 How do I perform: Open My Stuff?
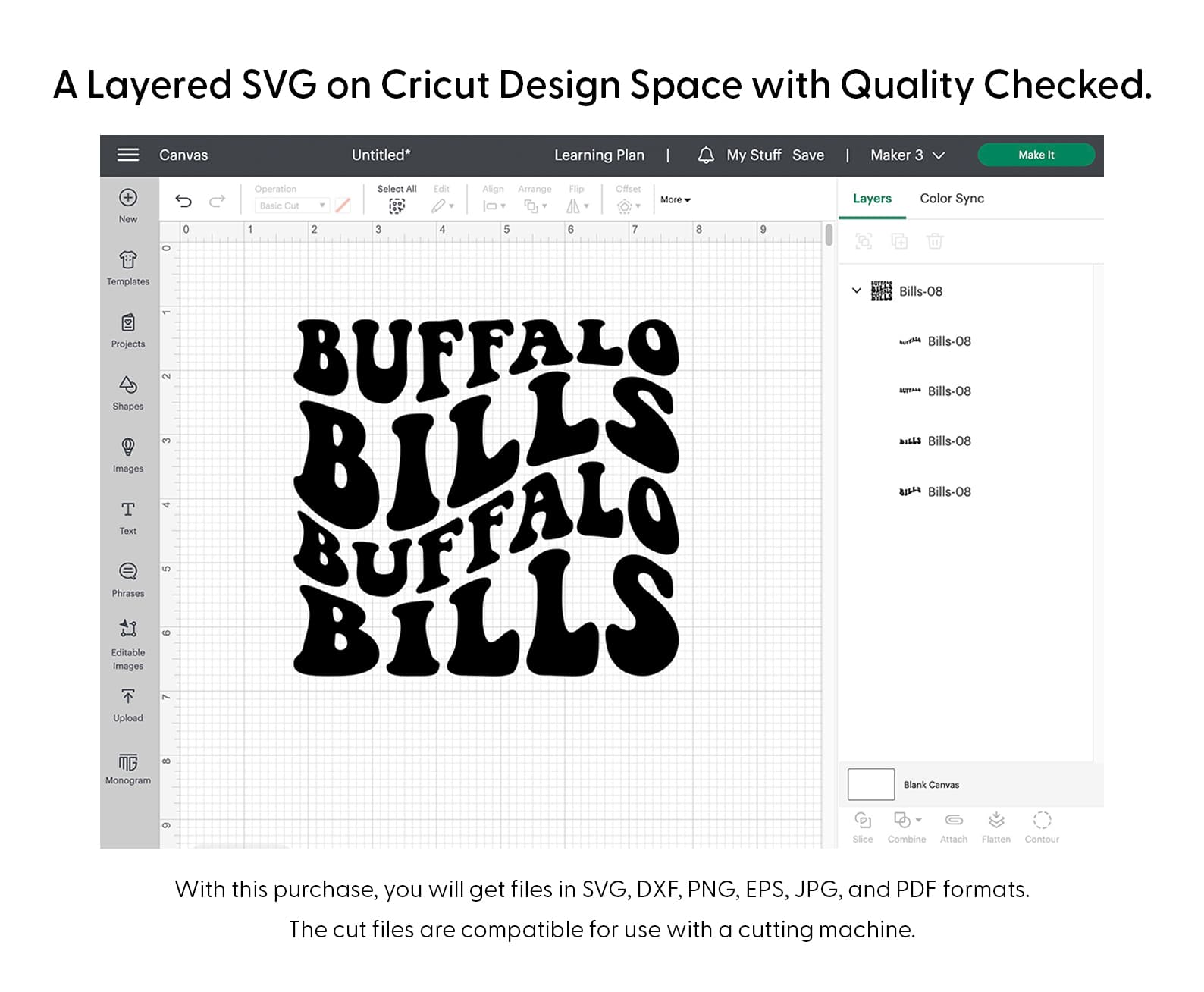tap(754, 155)
